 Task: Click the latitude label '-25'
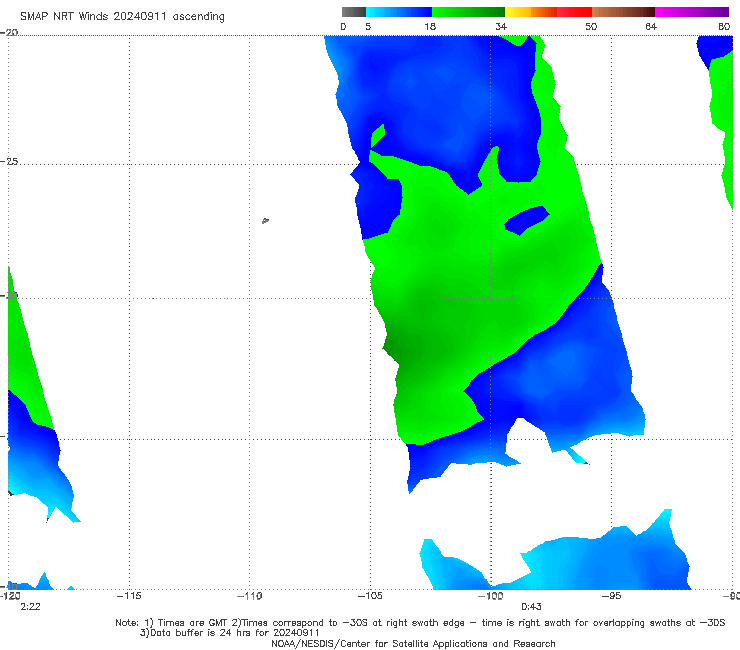click(x=9, y=161)
